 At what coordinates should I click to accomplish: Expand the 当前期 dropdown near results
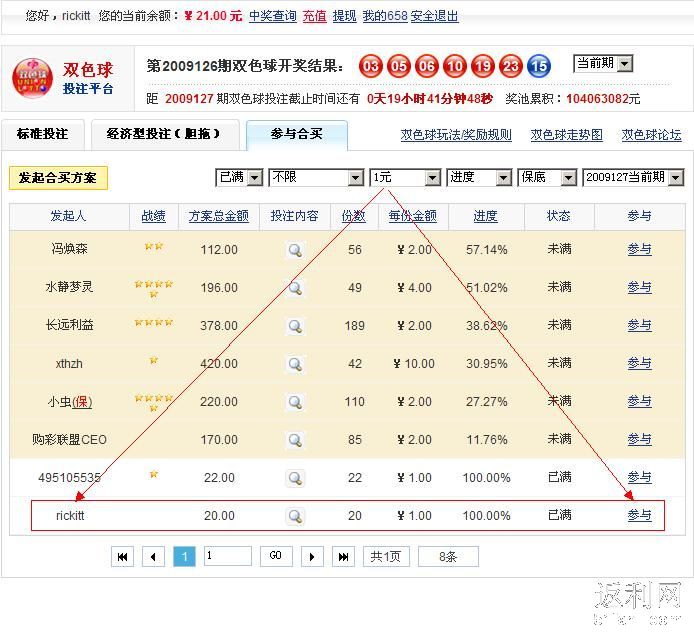click(x=603, y=64)
